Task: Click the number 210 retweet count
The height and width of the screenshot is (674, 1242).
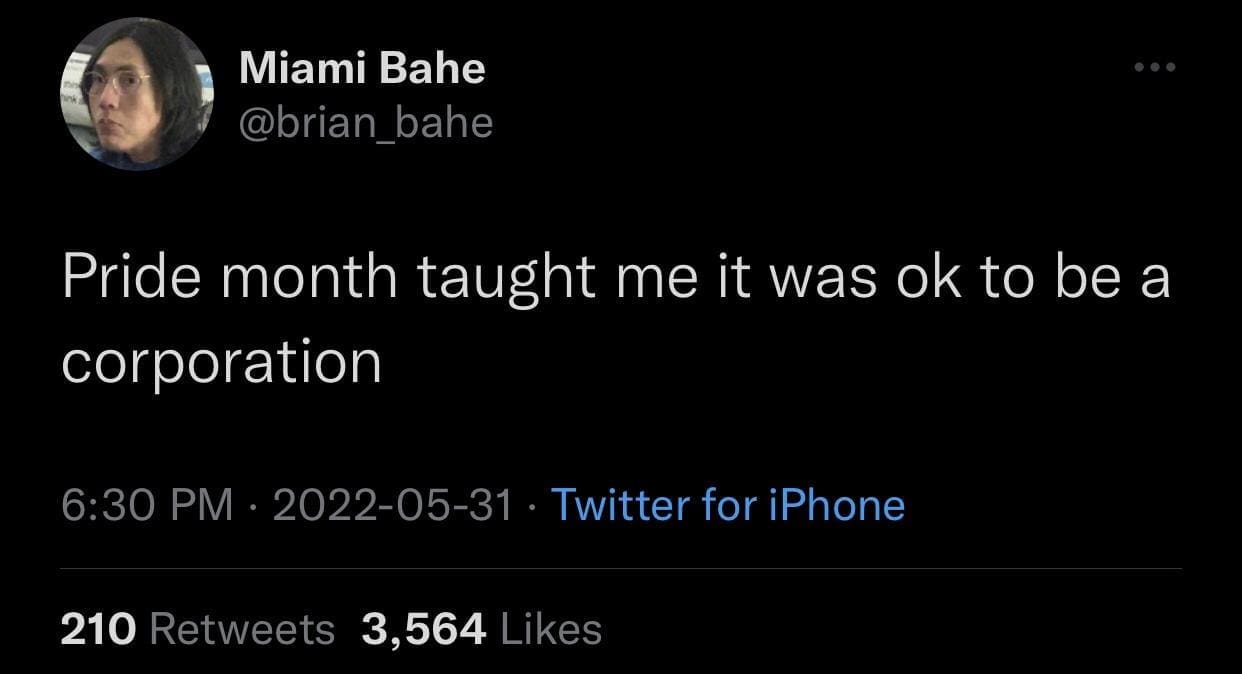Action: [x=97, y=629]
